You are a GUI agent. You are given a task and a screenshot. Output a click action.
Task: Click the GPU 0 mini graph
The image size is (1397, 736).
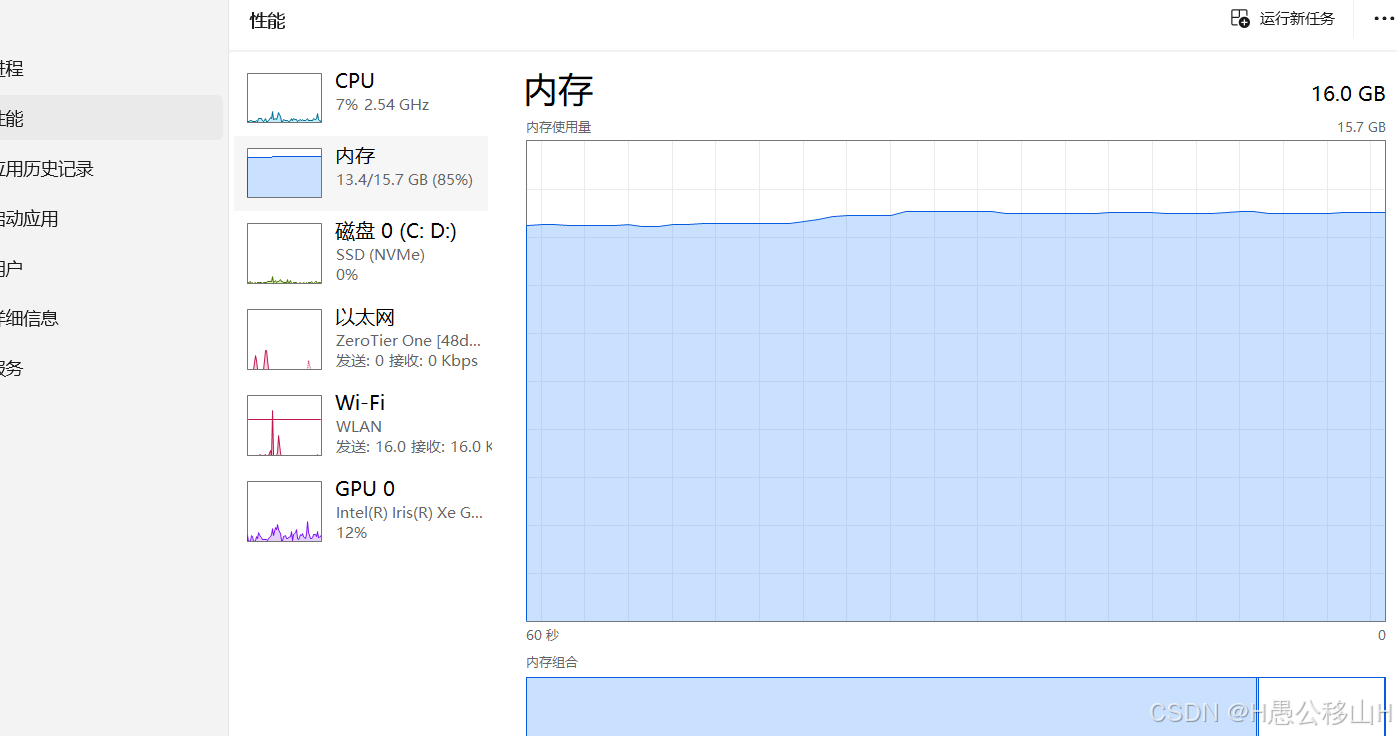click(285, 511)
